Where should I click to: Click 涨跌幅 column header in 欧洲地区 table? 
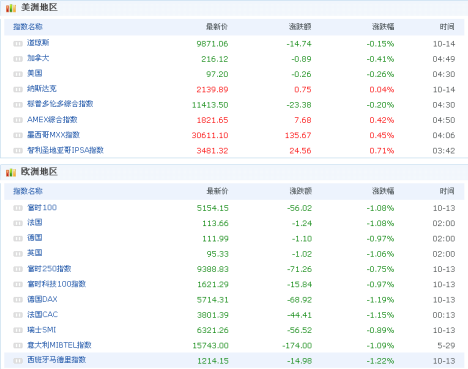pos(383,191)
